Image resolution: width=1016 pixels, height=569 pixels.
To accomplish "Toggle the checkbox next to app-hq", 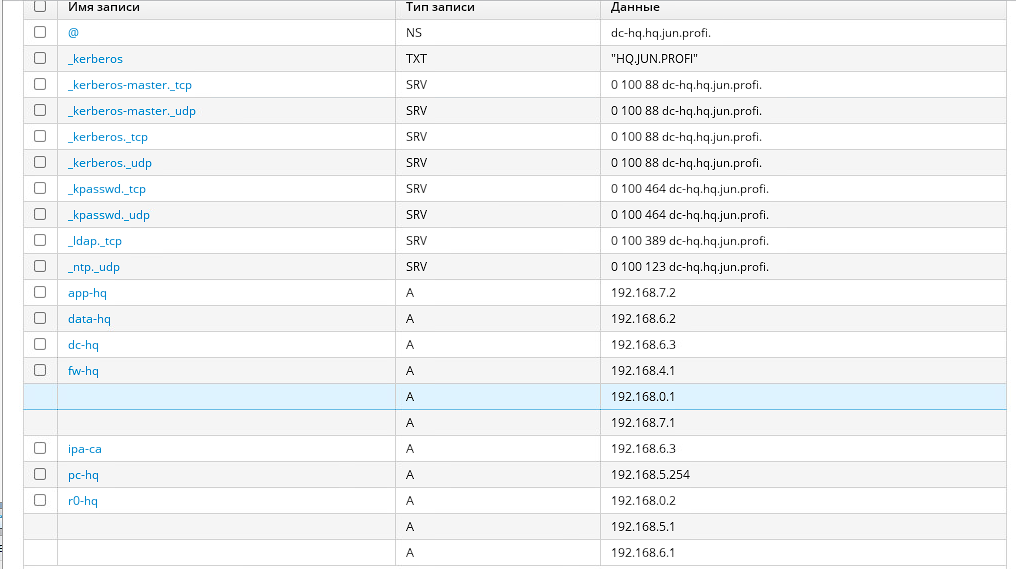I will (40, 292).
